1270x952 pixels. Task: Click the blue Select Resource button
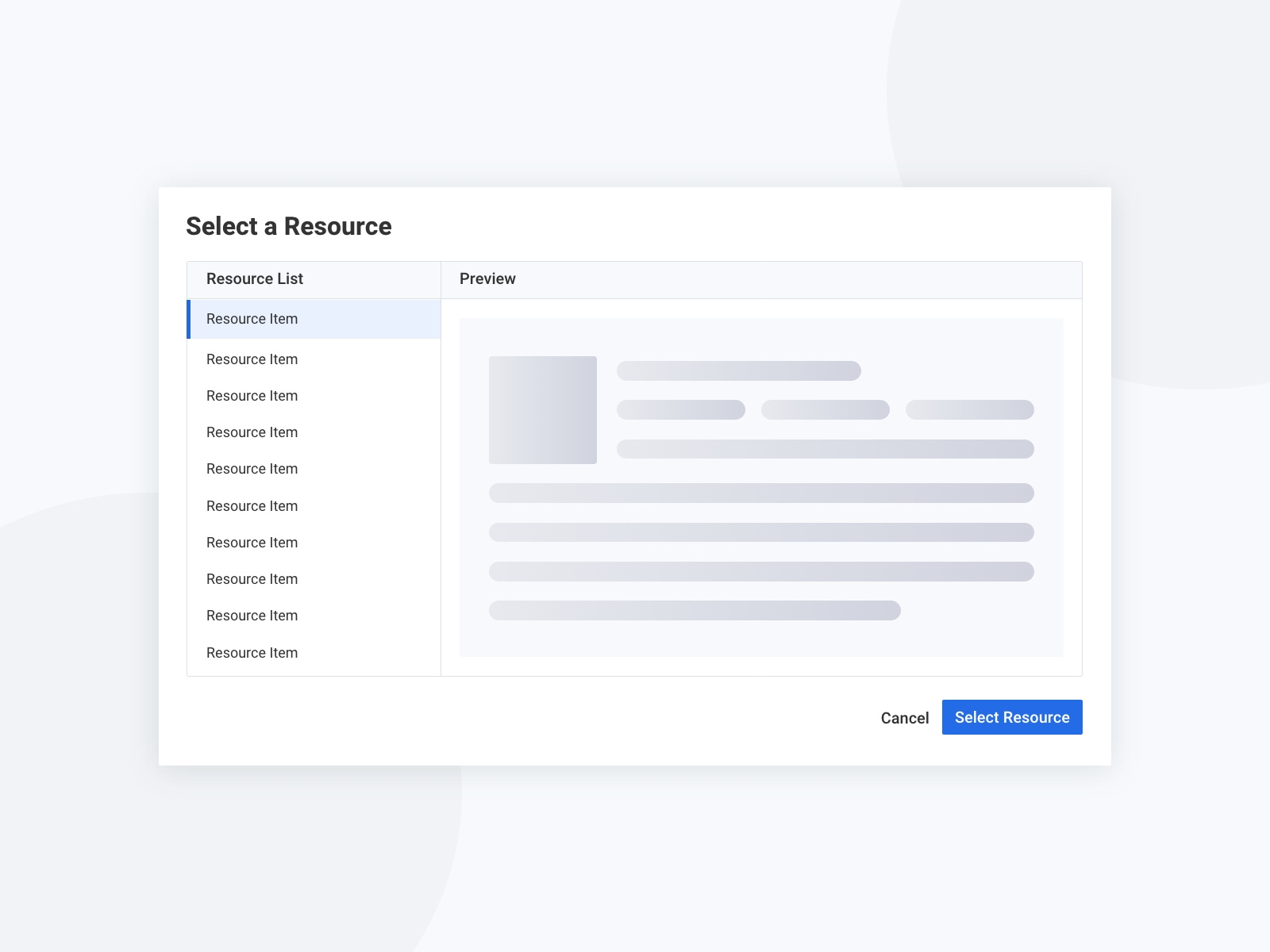click(1012, 717)
